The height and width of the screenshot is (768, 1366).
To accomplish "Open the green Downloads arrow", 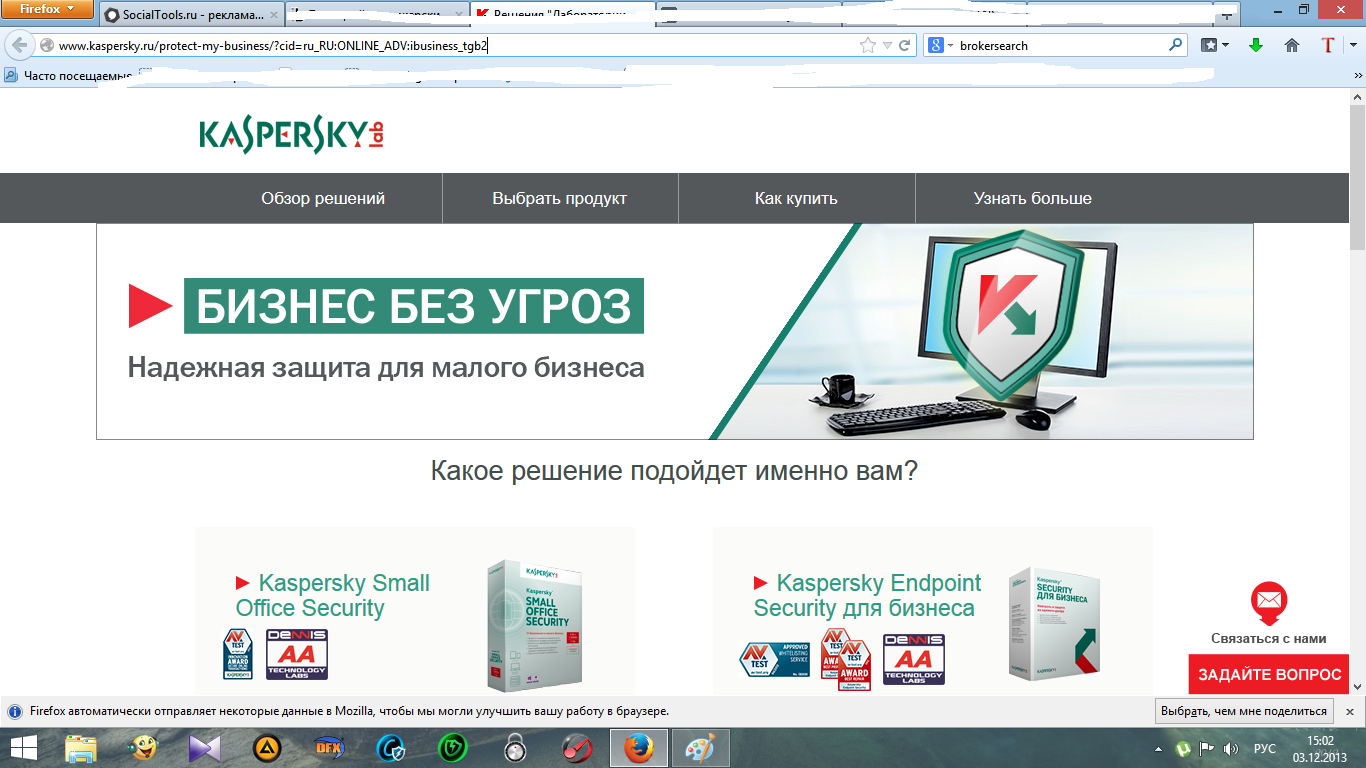I will click(1256, 45).
